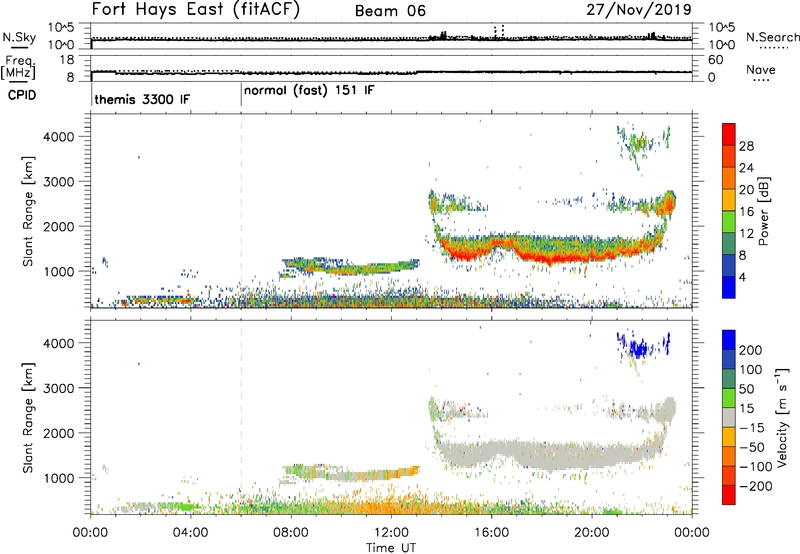
Task: Click the 'Slant Range [km]' label of power panel
Action: pos(28,211)
